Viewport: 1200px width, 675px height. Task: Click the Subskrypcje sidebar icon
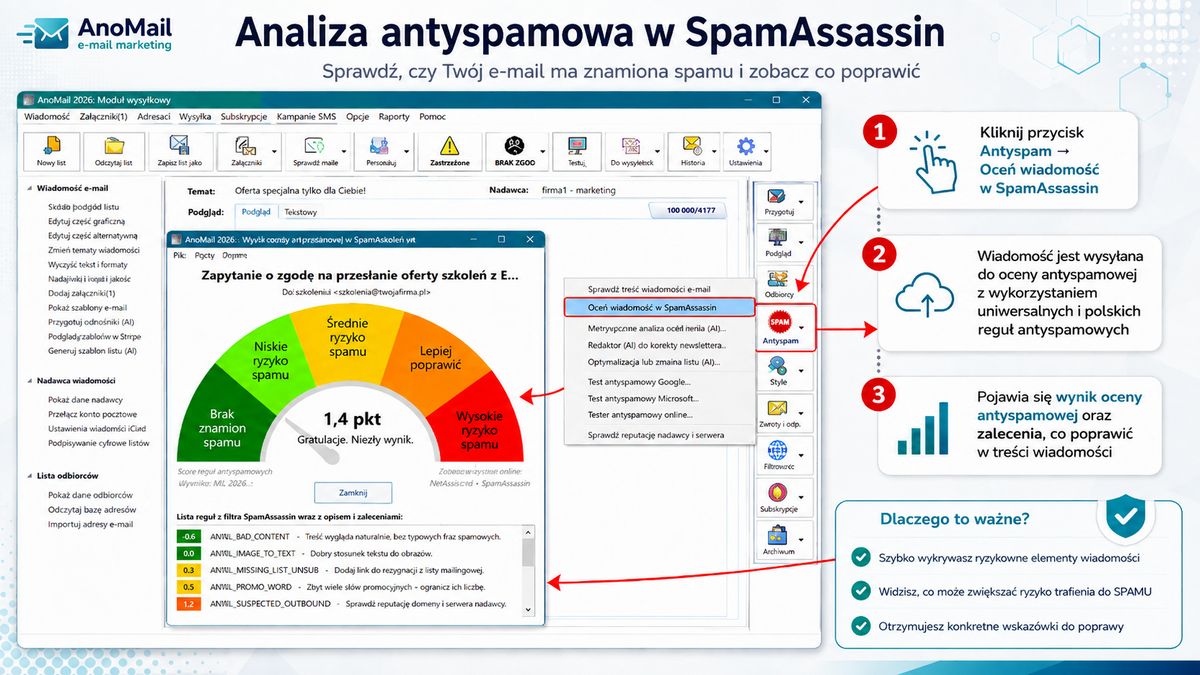coord(778,493)
